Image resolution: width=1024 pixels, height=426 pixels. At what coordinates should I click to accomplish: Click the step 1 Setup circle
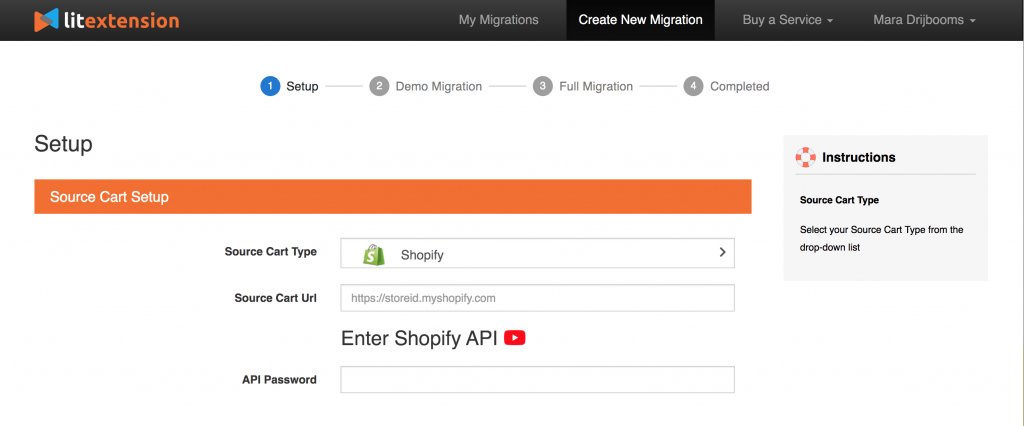click(269, 86)
